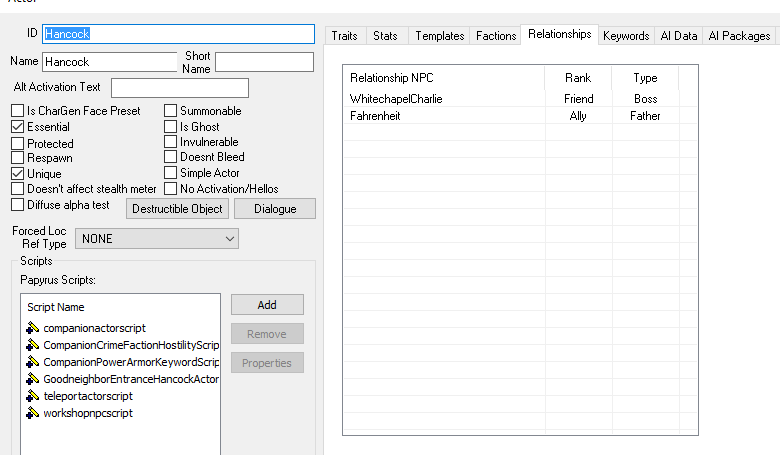
Task: Click the script Properties button
Action: pos(267,363)
